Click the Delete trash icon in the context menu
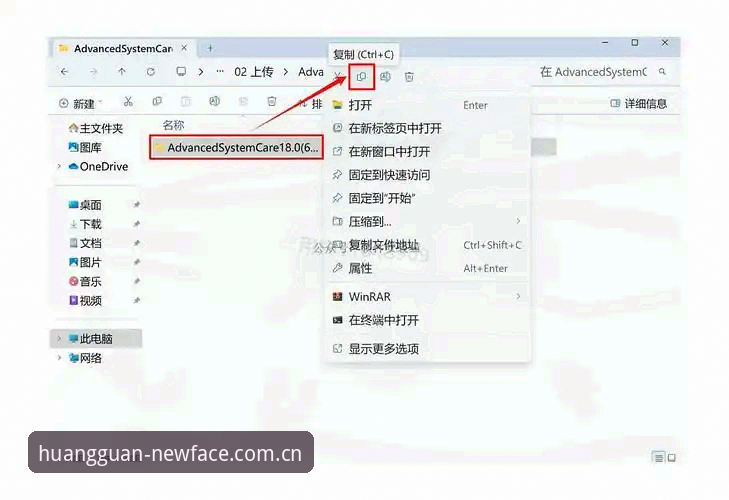The image size is (729, 500). pyautogui.click(x=409, y=77)
